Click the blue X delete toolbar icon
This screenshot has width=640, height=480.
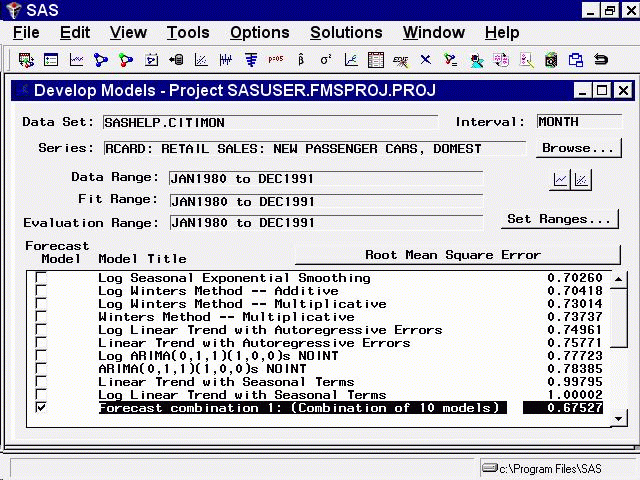click(426, 60)
